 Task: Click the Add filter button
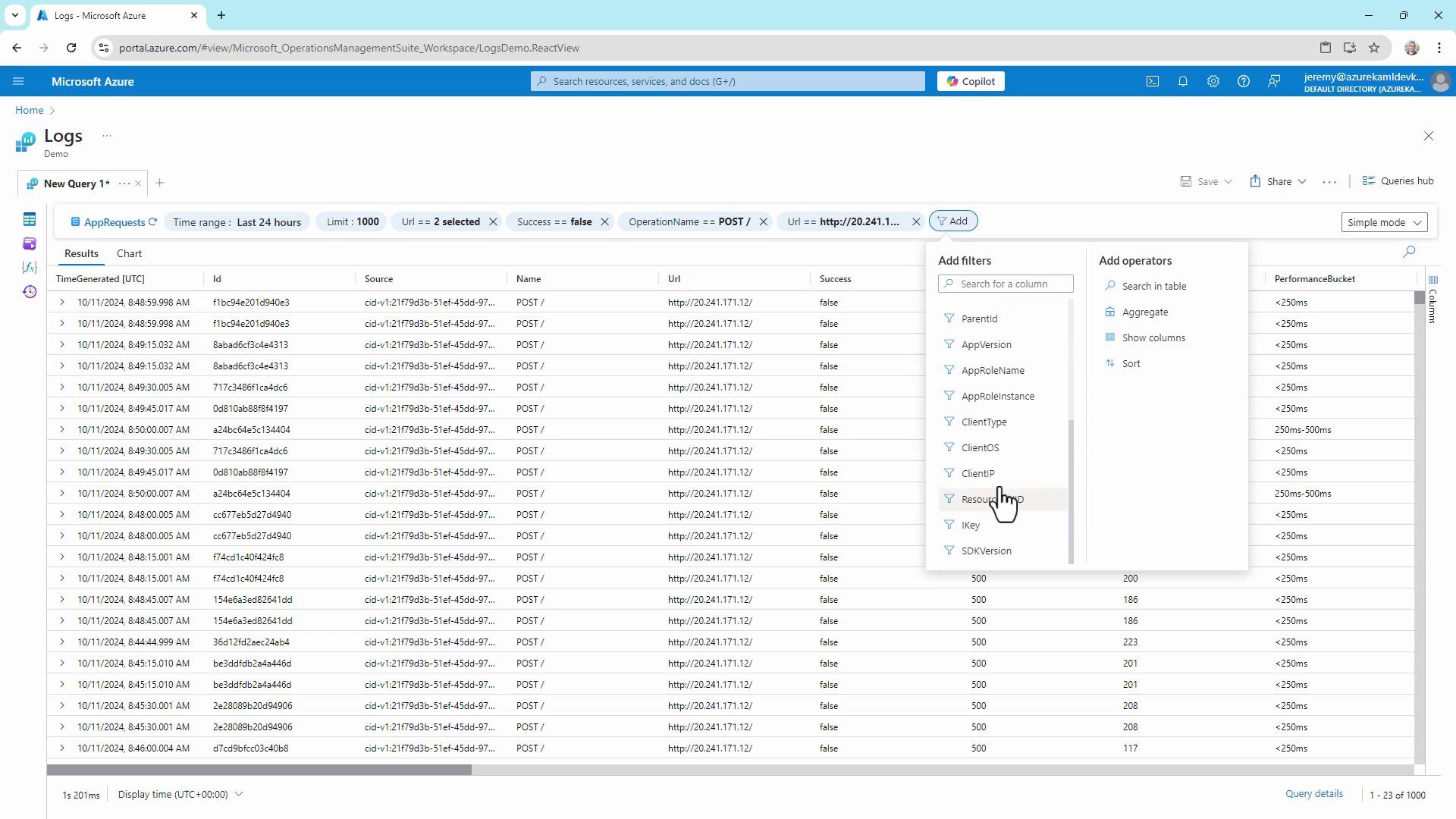click(x=953, y=221)
